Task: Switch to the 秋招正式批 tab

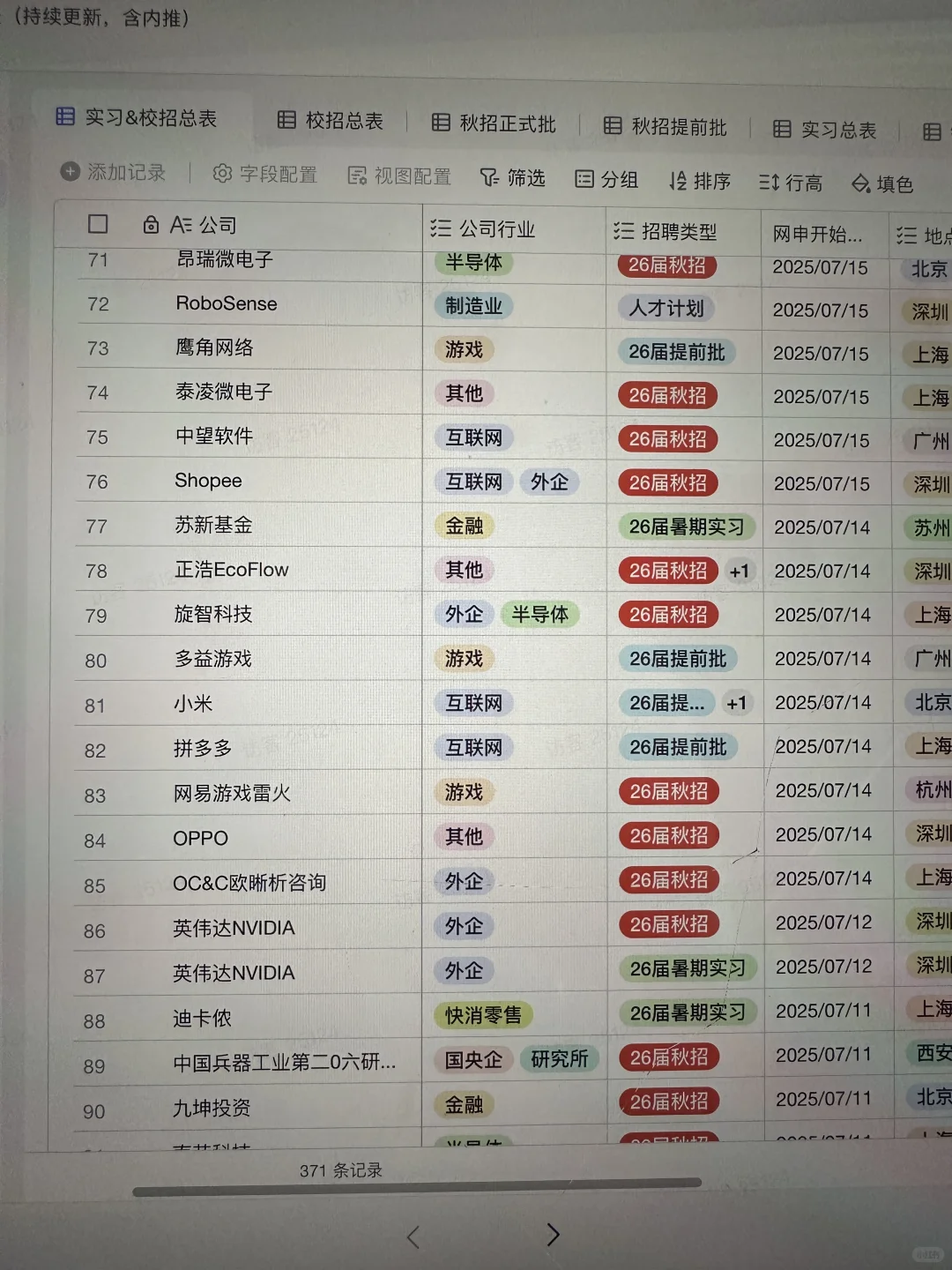Action: pyautogui.click(x=493, y=123)
